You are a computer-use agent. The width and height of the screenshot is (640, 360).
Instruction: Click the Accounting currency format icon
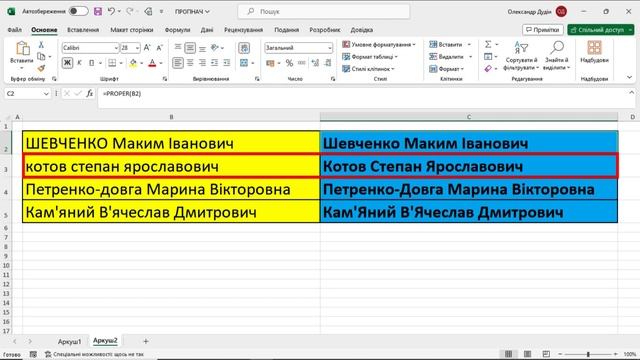(270, 63)
